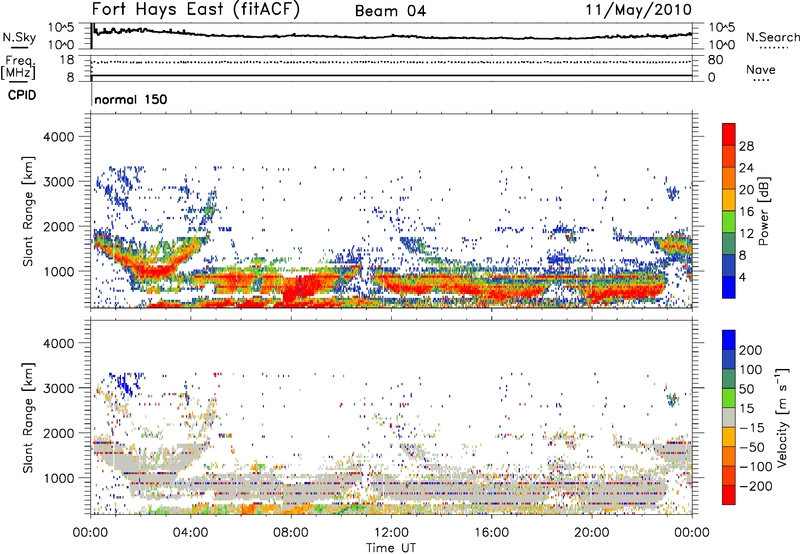Click the '200' velocity colorbar tick

(751, 350)
